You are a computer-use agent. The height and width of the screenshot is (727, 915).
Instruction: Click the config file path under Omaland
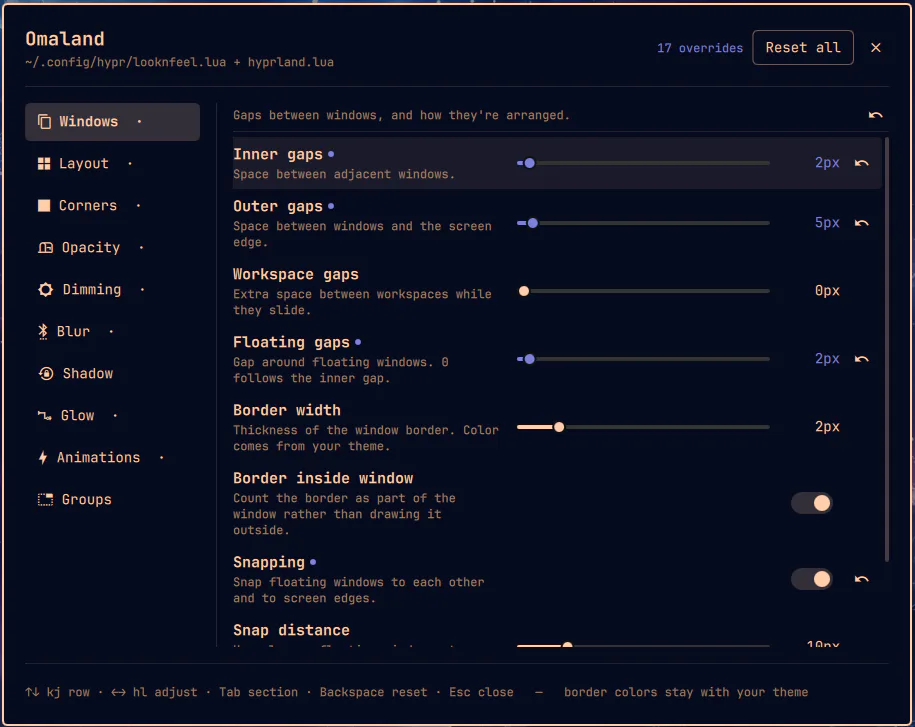coord(179,62)
